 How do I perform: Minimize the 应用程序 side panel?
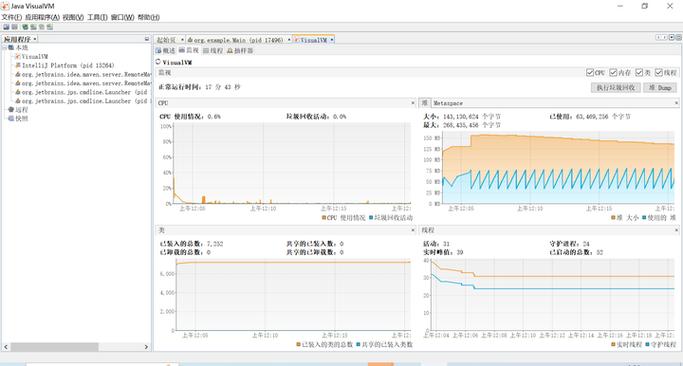click(147, 39)
